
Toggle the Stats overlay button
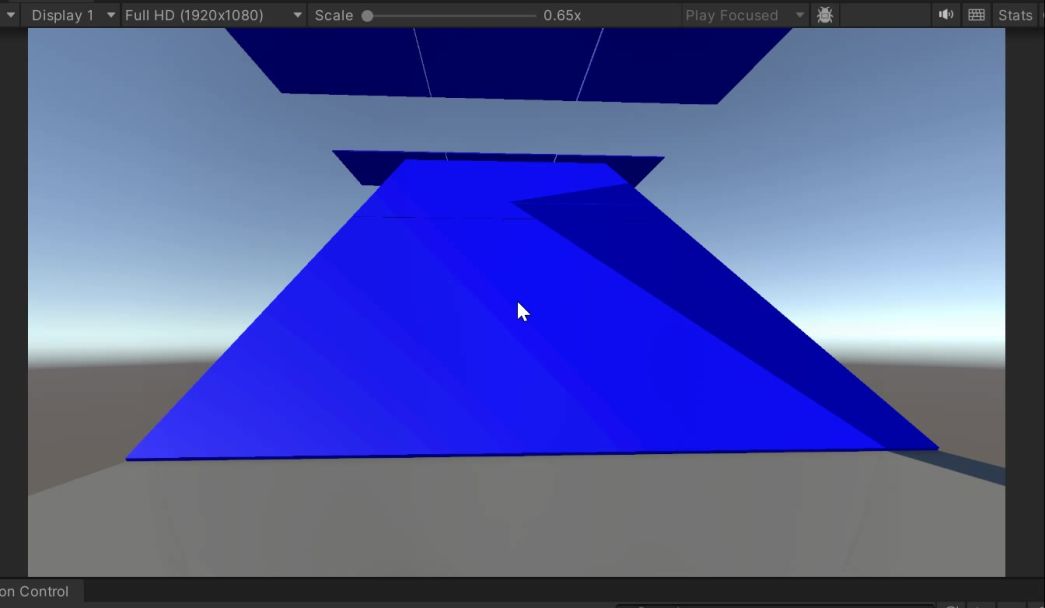[x=1014, y=15]
